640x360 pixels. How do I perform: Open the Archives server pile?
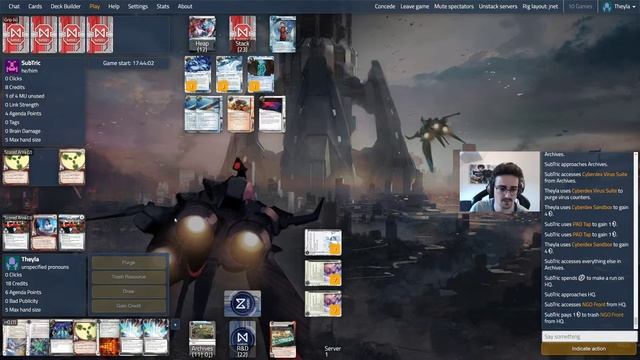click(202, 339)
